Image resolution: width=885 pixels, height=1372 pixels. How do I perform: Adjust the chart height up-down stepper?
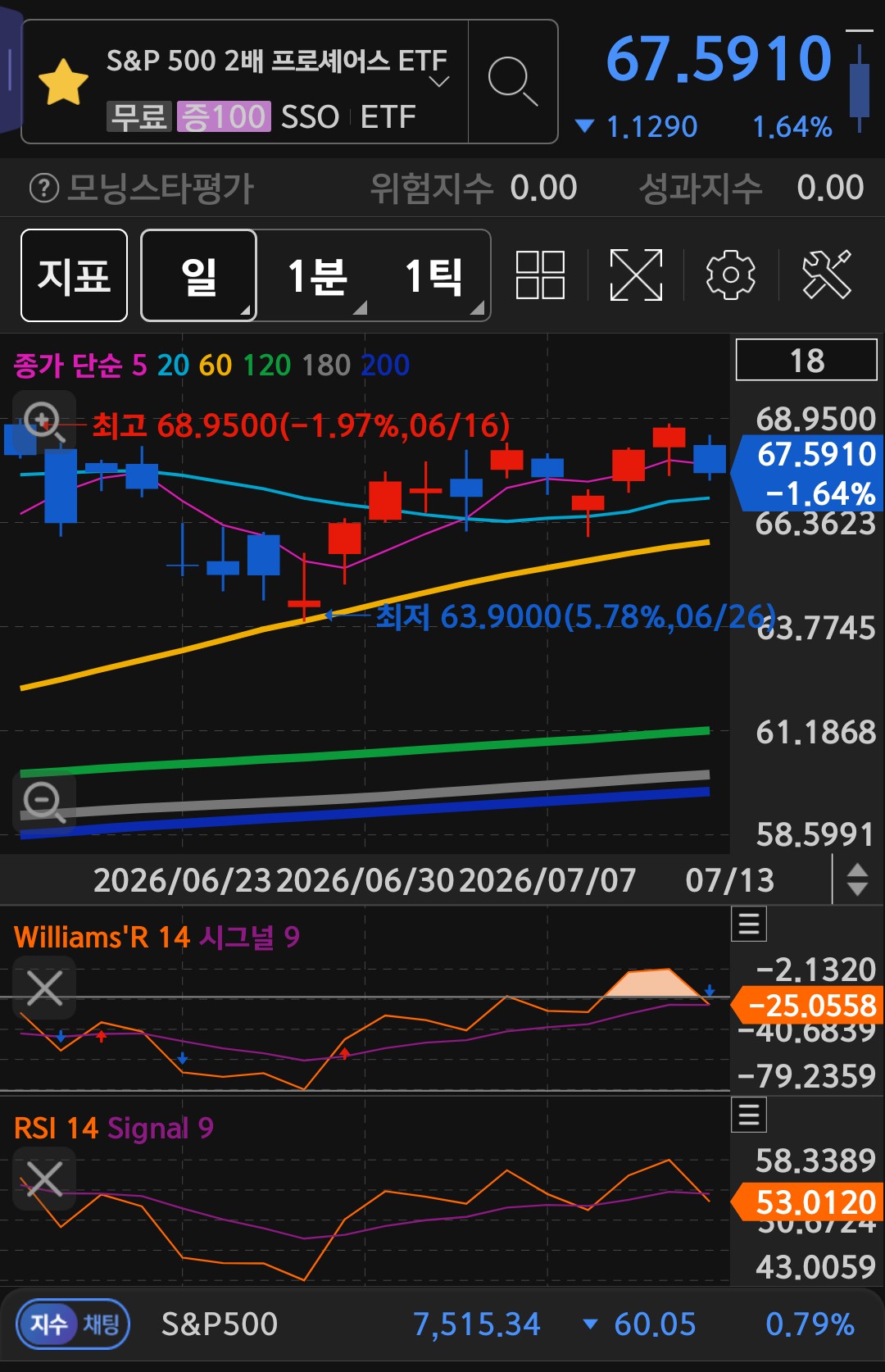857,879
